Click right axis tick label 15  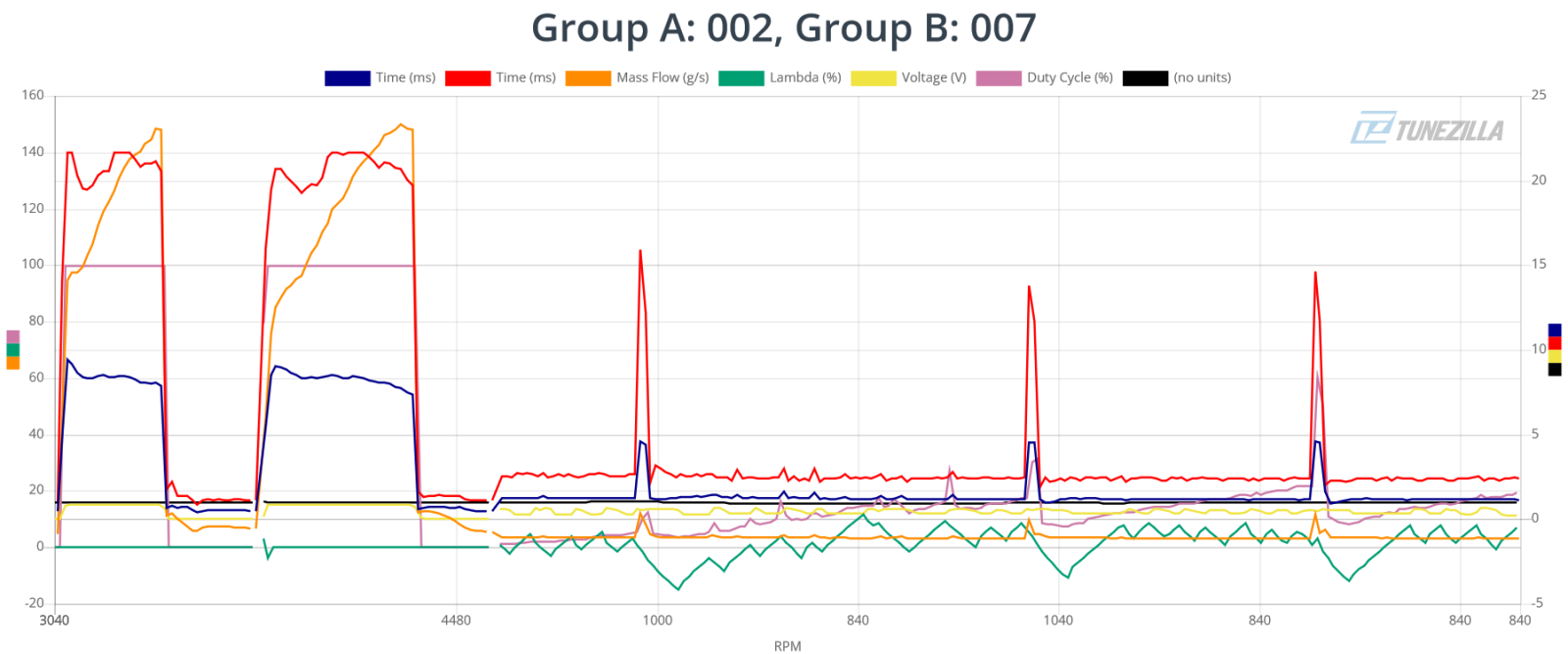tap(1539, 264)
